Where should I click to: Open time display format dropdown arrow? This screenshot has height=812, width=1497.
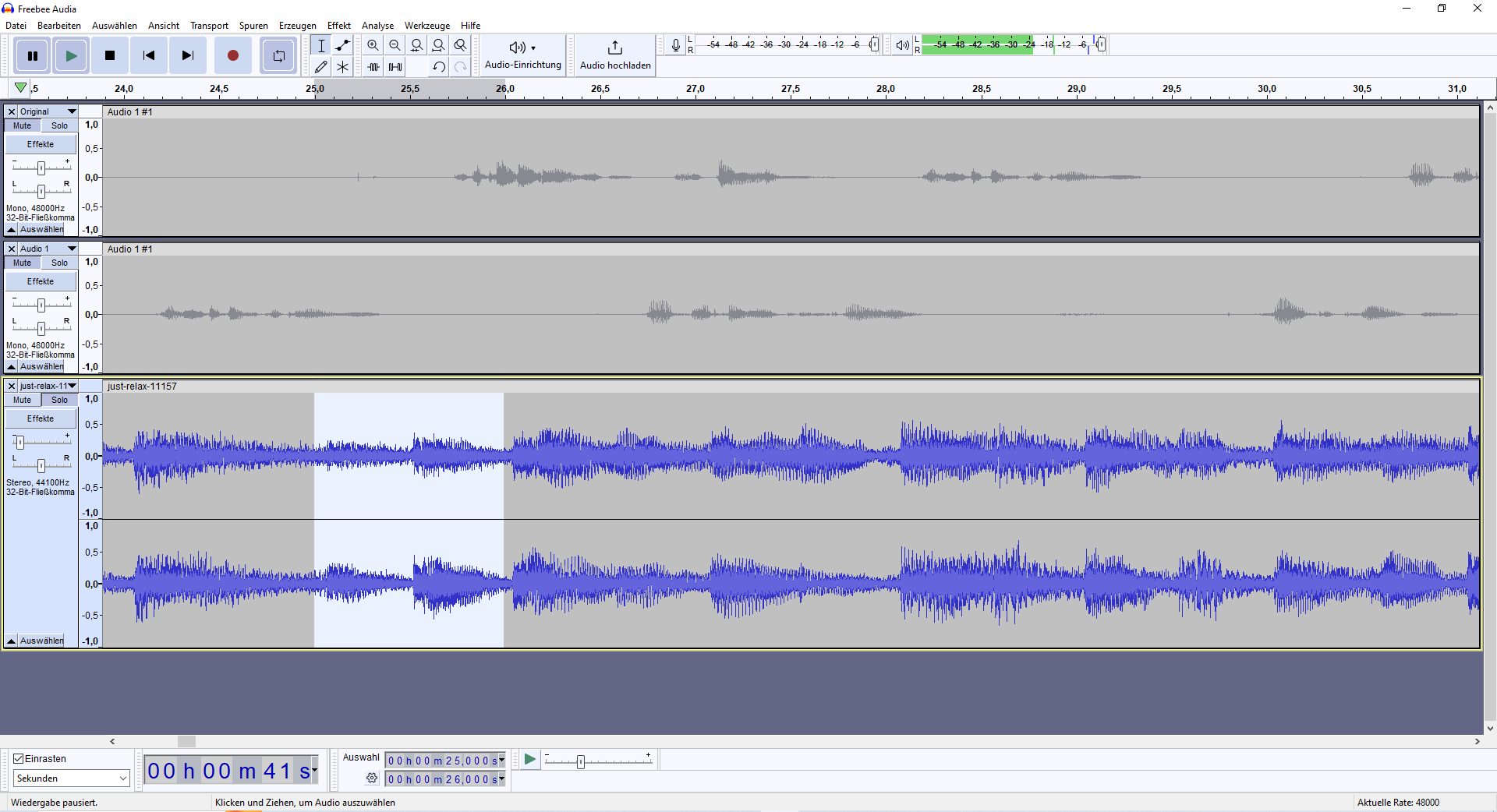(x=314, y=771)
